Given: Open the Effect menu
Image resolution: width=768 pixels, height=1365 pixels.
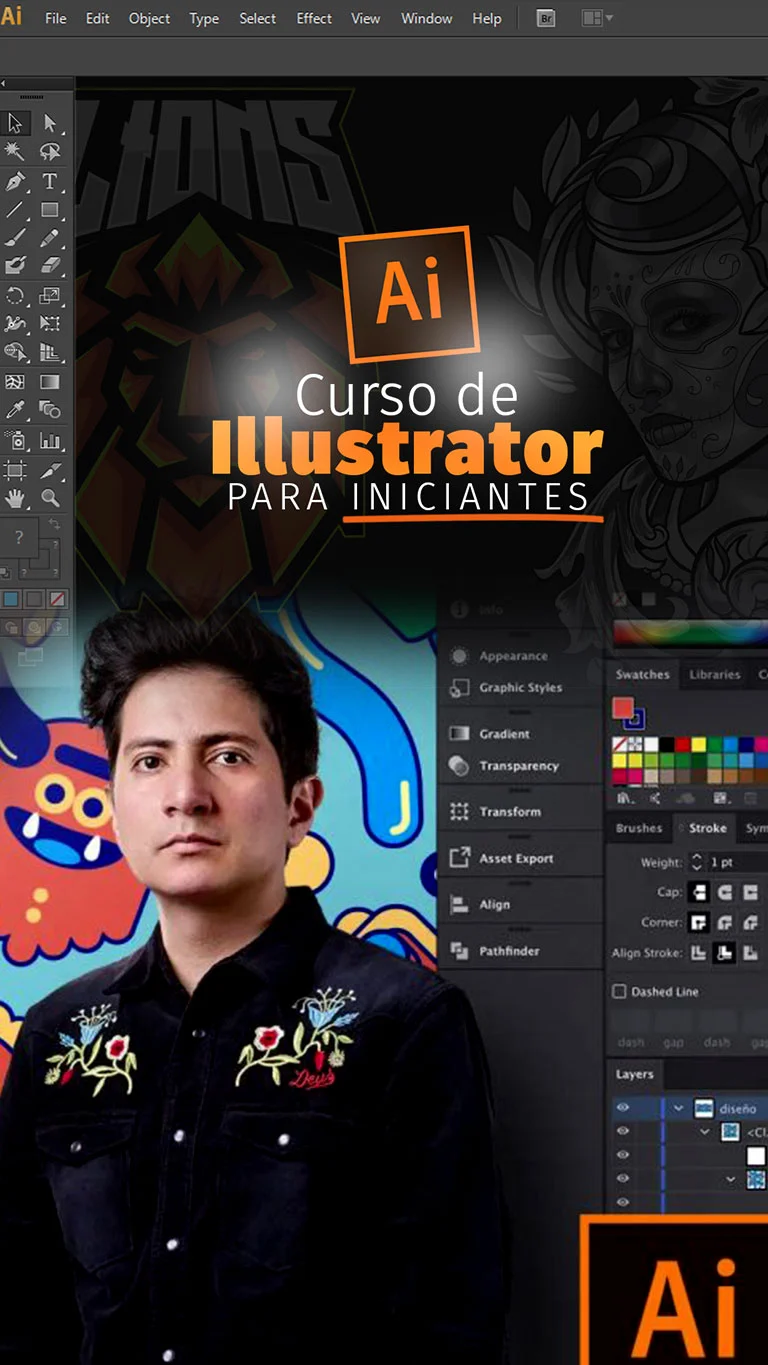Looking at the screenshot, I should (x=314, y=19).
